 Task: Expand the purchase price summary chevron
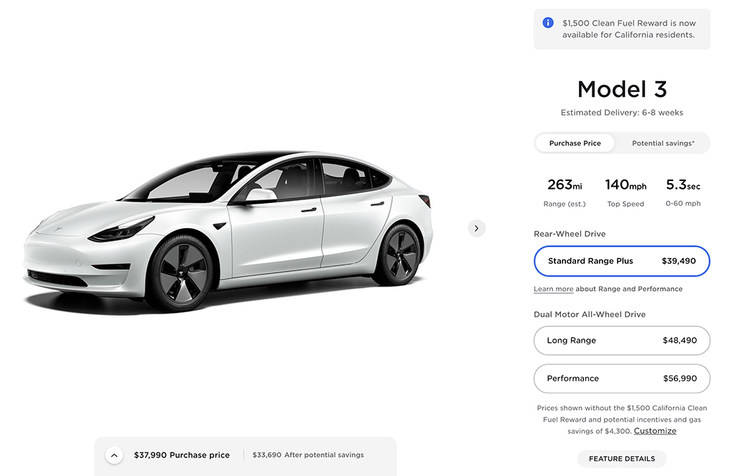coord(115,455)
